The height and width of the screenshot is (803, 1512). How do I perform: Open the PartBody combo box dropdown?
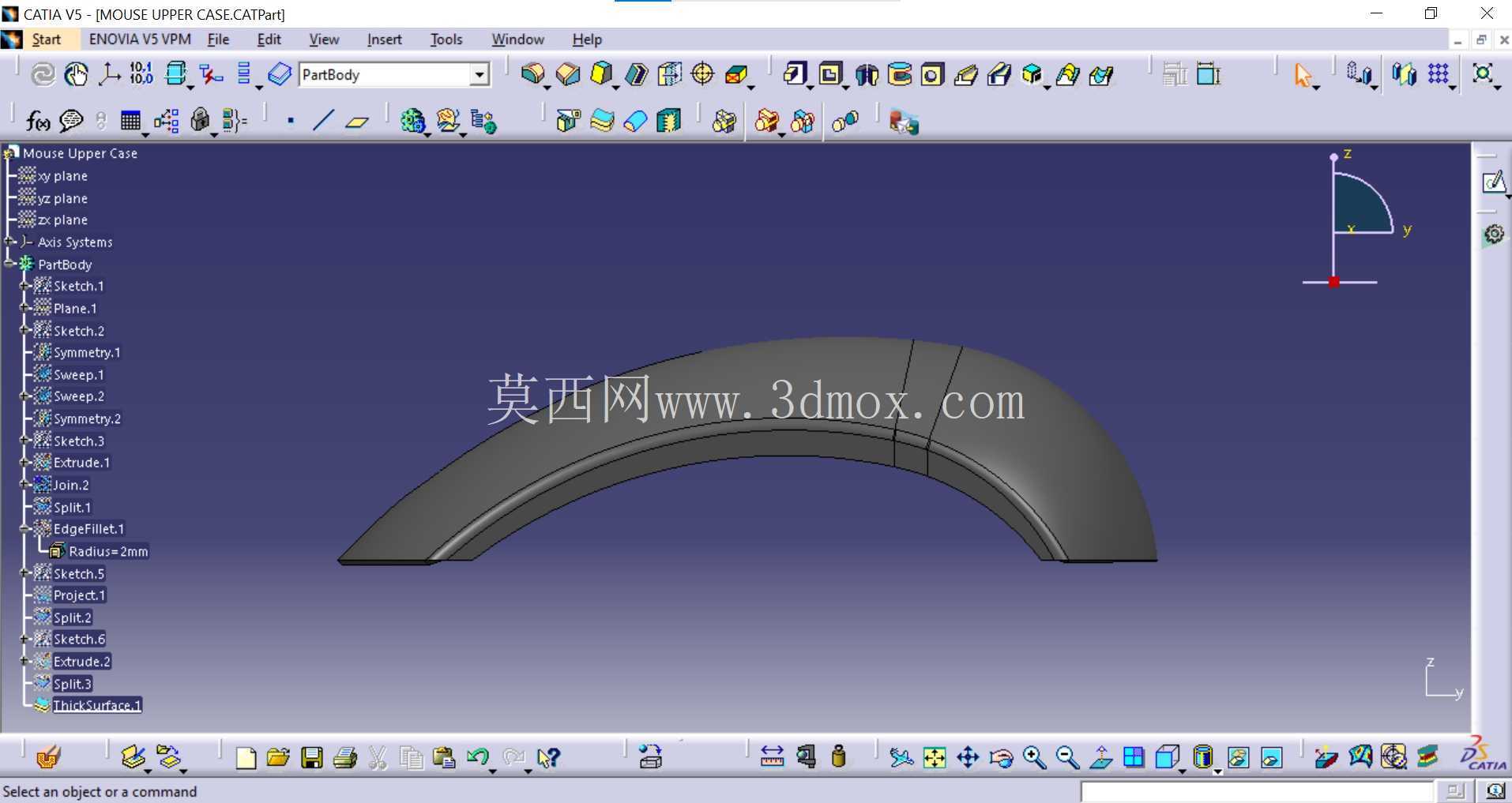[479, 74]
